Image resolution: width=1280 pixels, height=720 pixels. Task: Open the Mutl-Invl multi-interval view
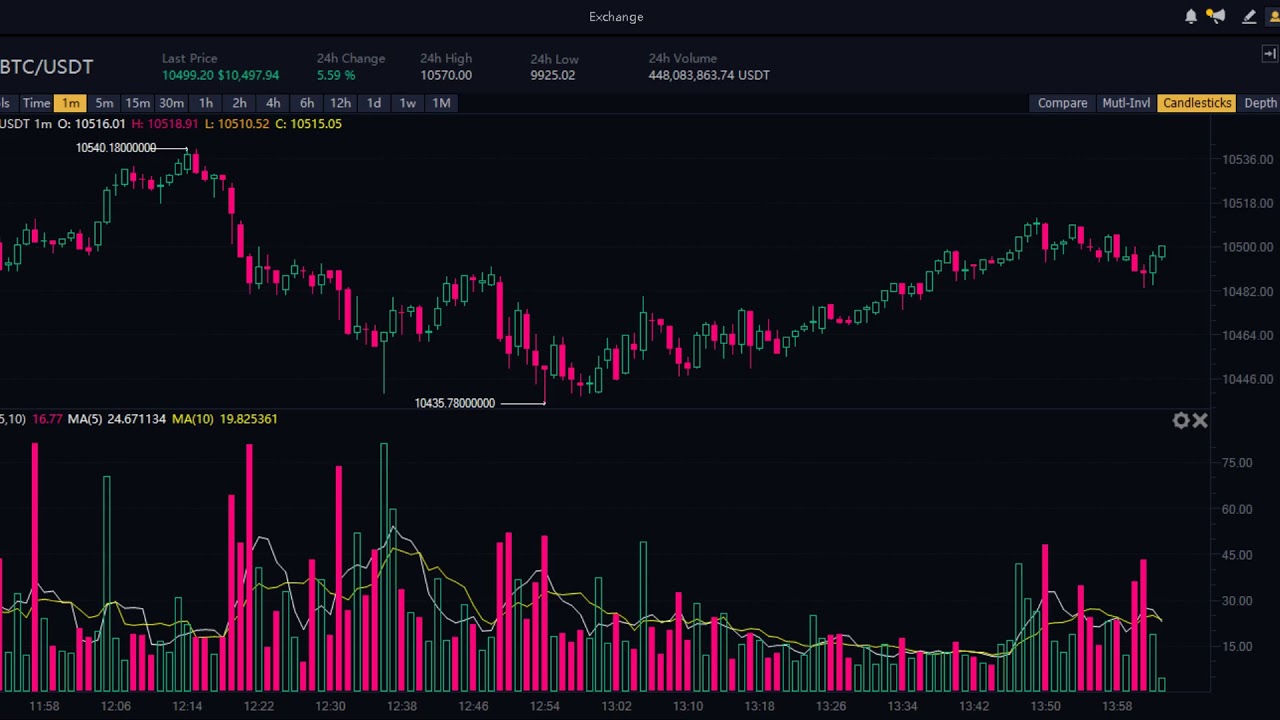point(1126,103)
